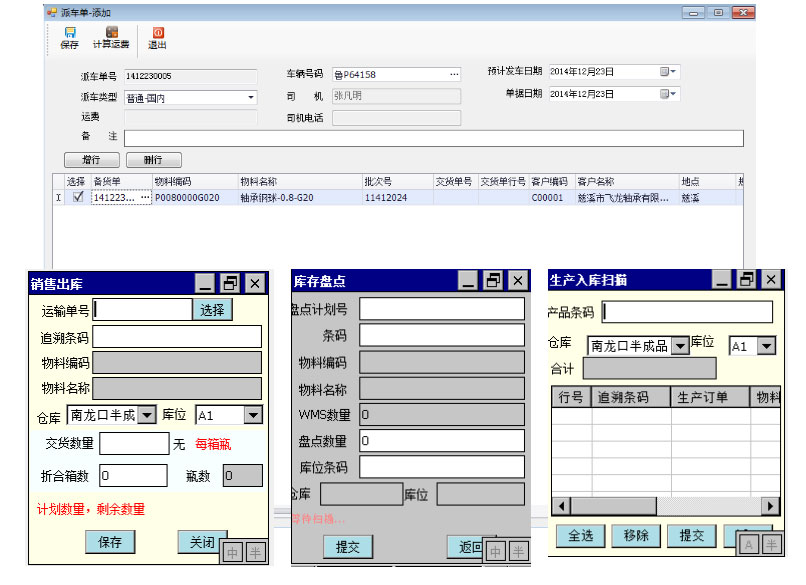This screenshot has height=585, width=806.
Task: Click the A input icon in 生产入库扫描 window
Action: (x=749, y=543)
